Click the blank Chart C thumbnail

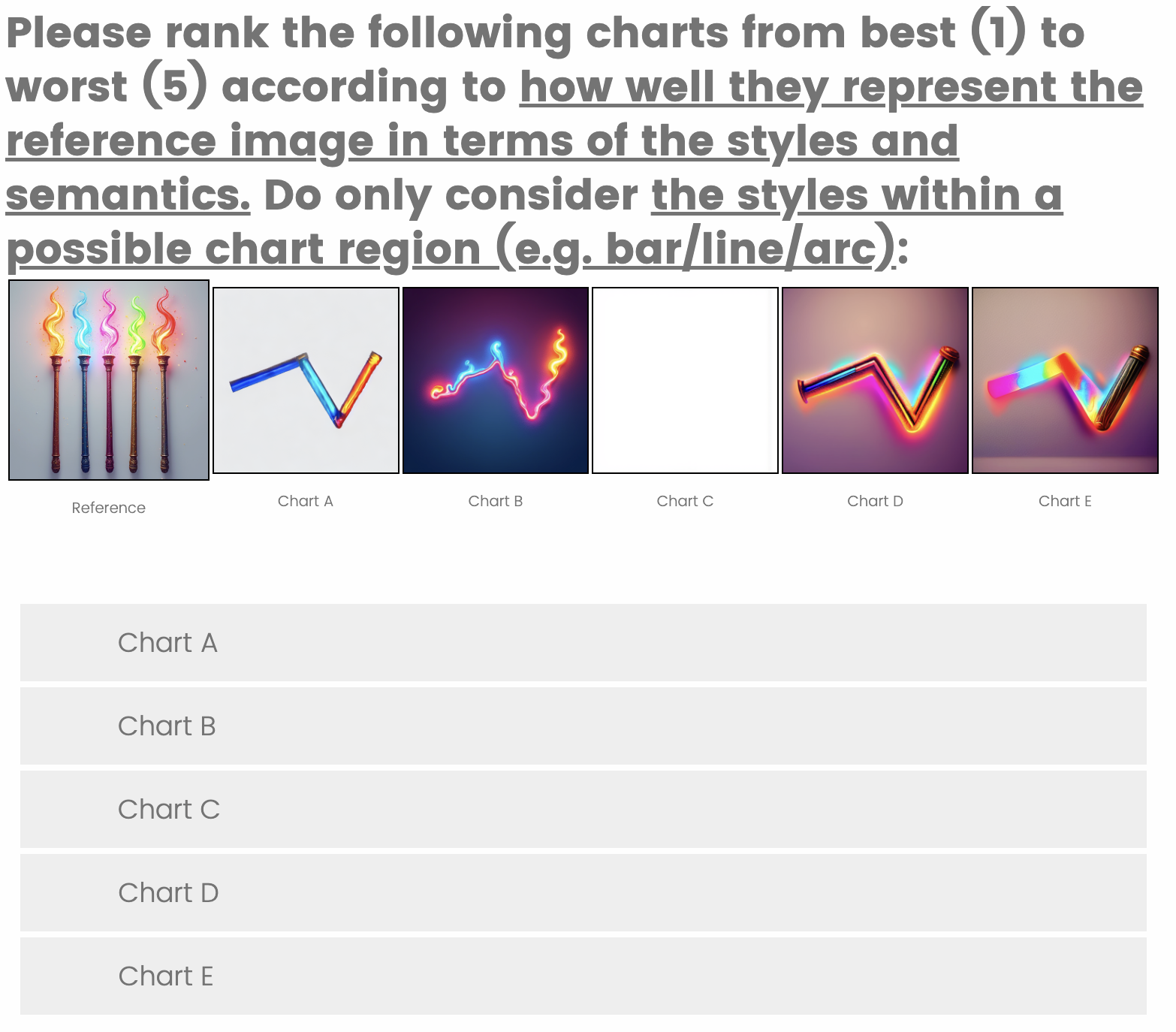pos(685,380)
